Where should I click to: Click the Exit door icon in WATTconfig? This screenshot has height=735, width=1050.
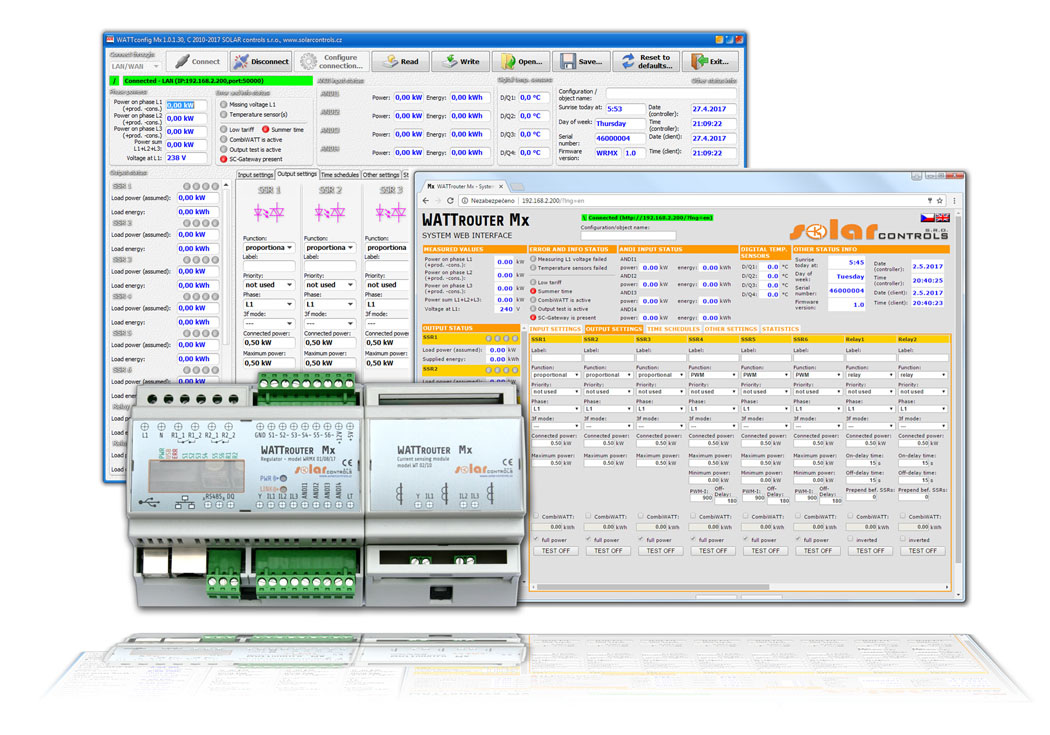[x=699, y=61]
